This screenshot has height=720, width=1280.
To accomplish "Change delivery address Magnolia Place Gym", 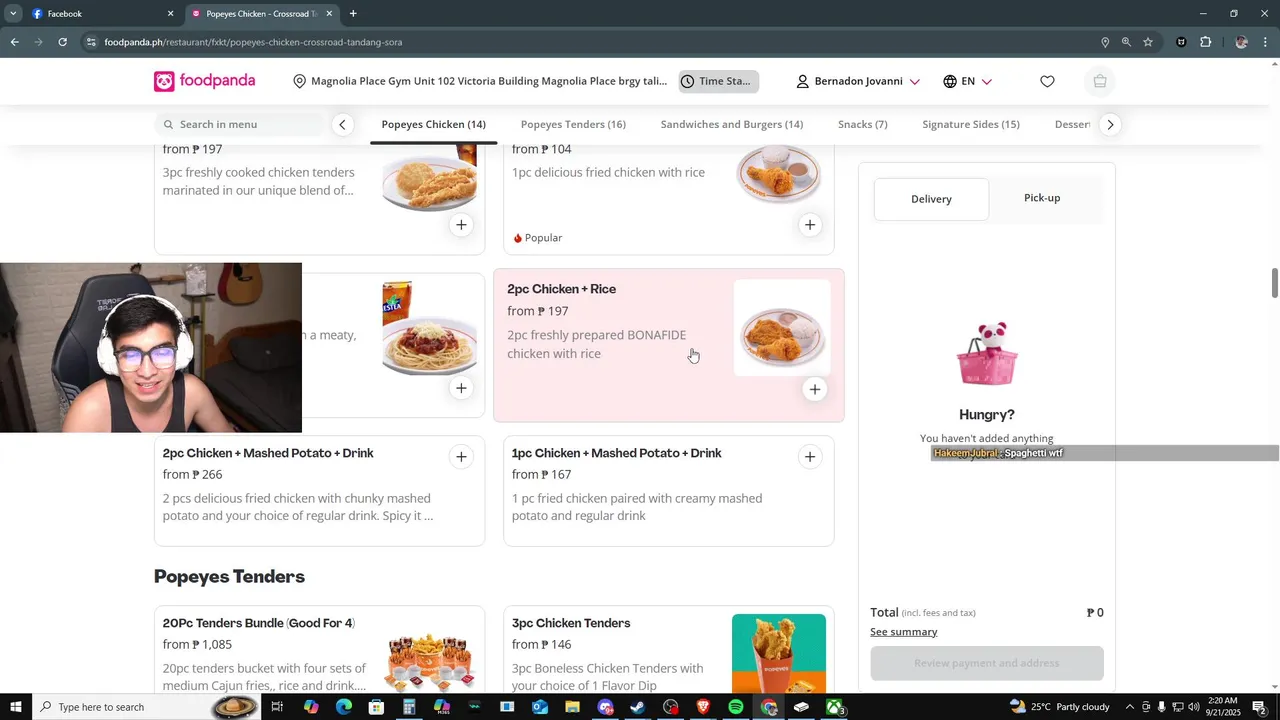I will point(480,81).
